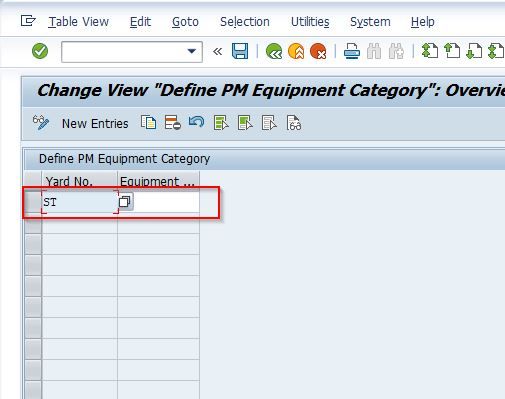Open the Utilities menu

pyautogui.click(x=310, y=22)
